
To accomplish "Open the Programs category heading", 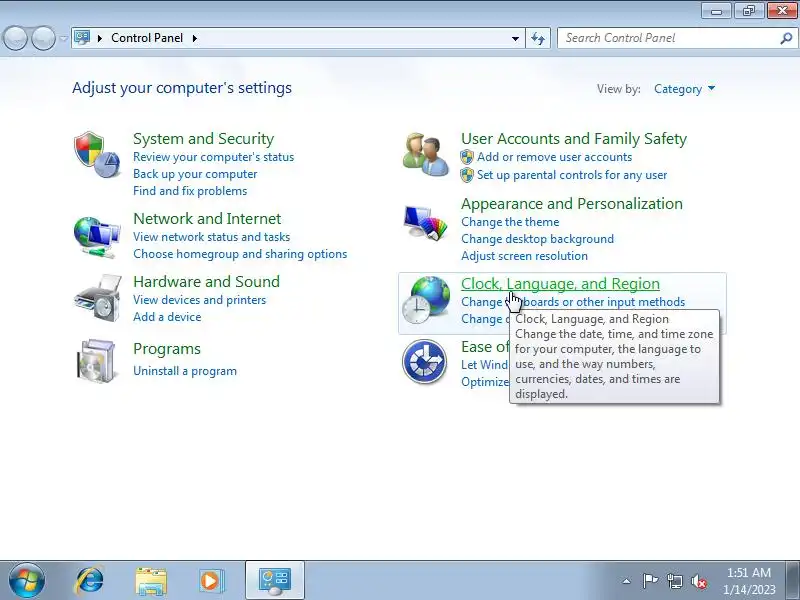I will 167,349.
